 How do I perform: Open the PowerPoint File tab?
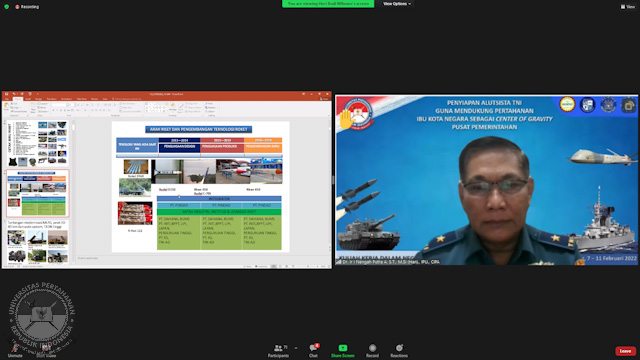7,99
